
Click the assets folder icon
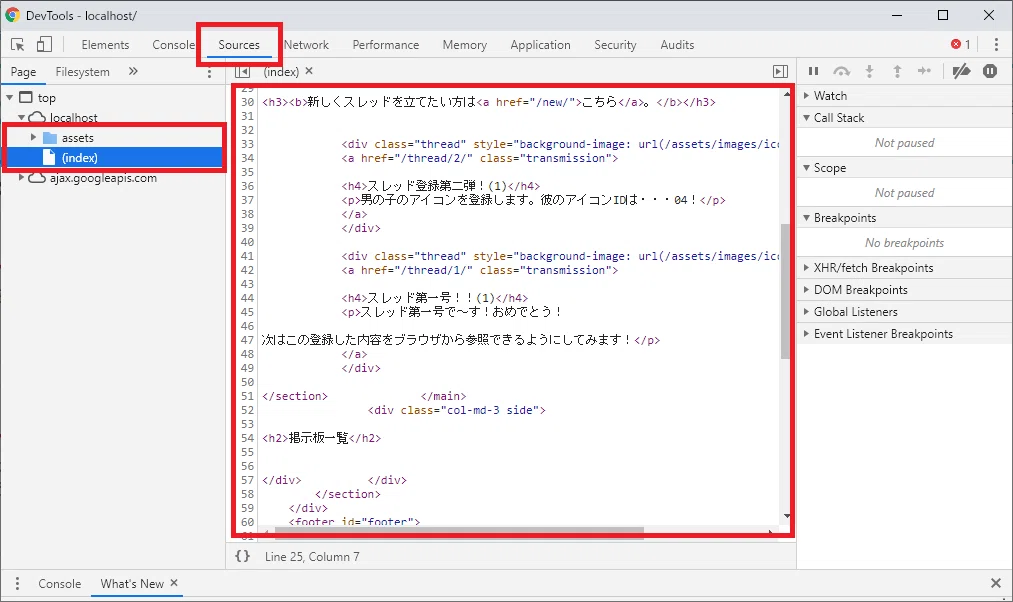[x=50, y=138]
